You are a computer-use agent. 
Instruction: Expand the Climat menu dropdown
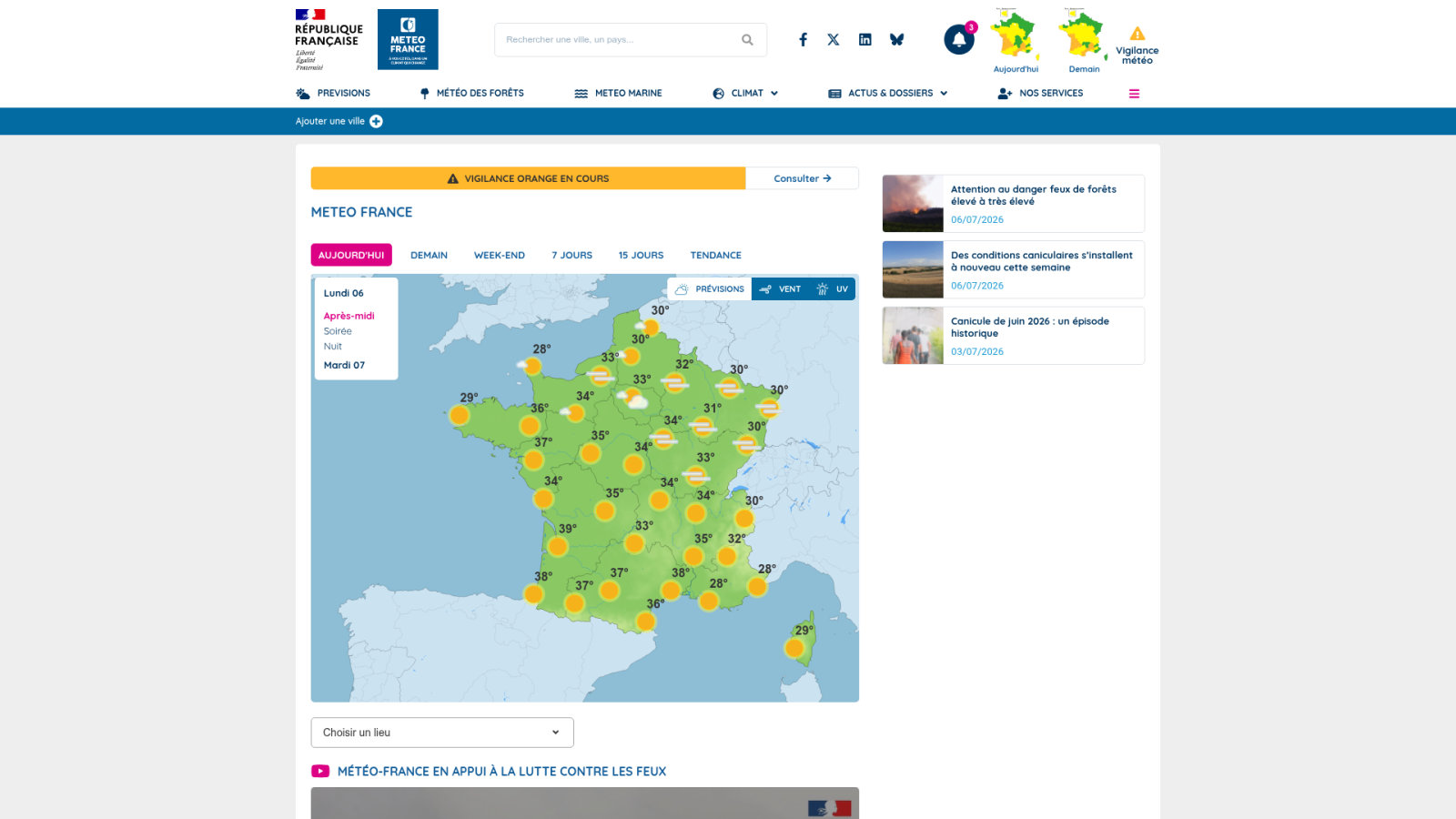[745, 94]
